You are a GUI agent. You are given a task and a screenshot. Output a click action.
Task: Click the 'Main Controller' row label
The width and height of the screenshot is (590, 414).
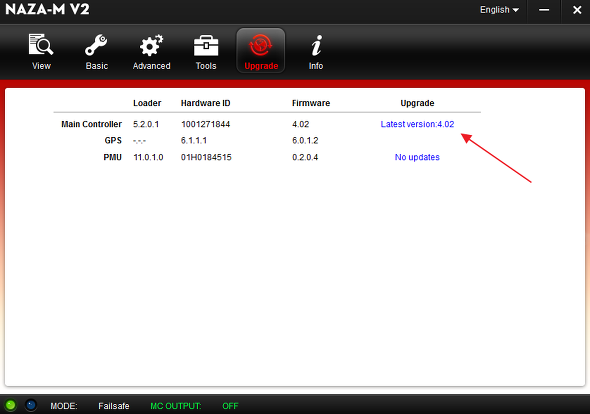tap(91, 124)
